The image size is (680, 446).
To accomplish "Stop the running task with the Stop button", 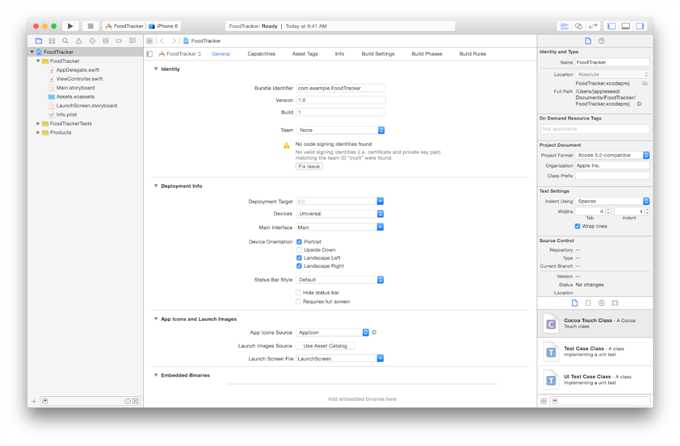I will (x=91, y=26).
